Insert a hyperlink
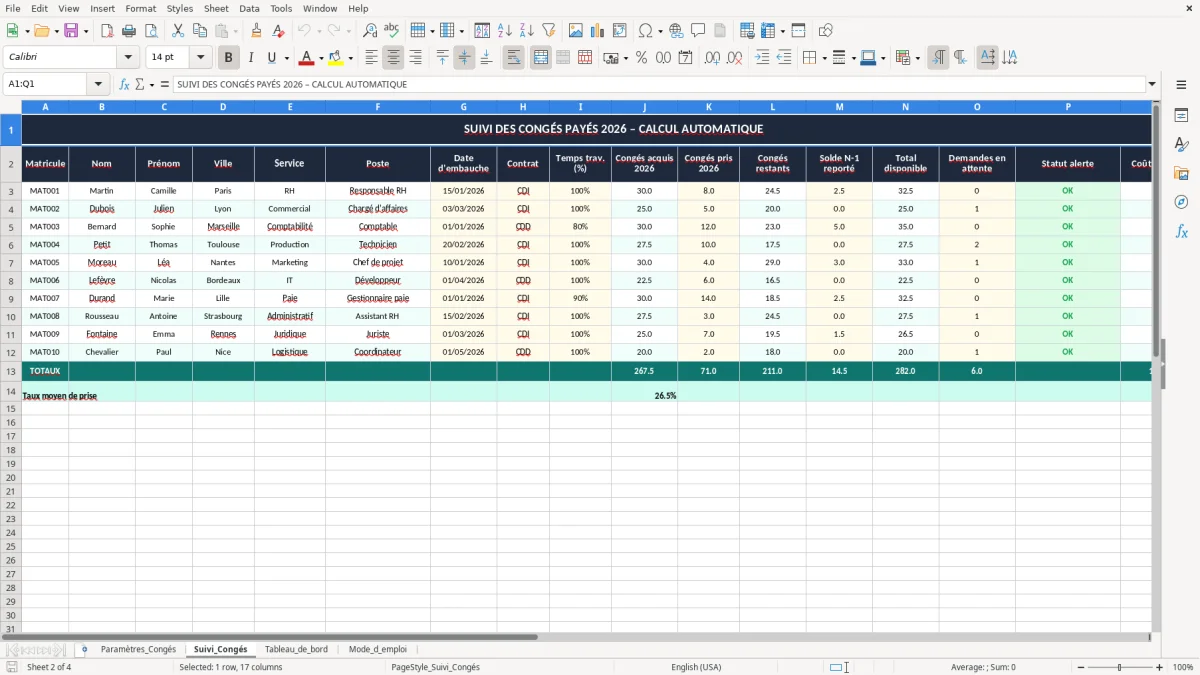The image size is (1200, 675). (676, 31)
